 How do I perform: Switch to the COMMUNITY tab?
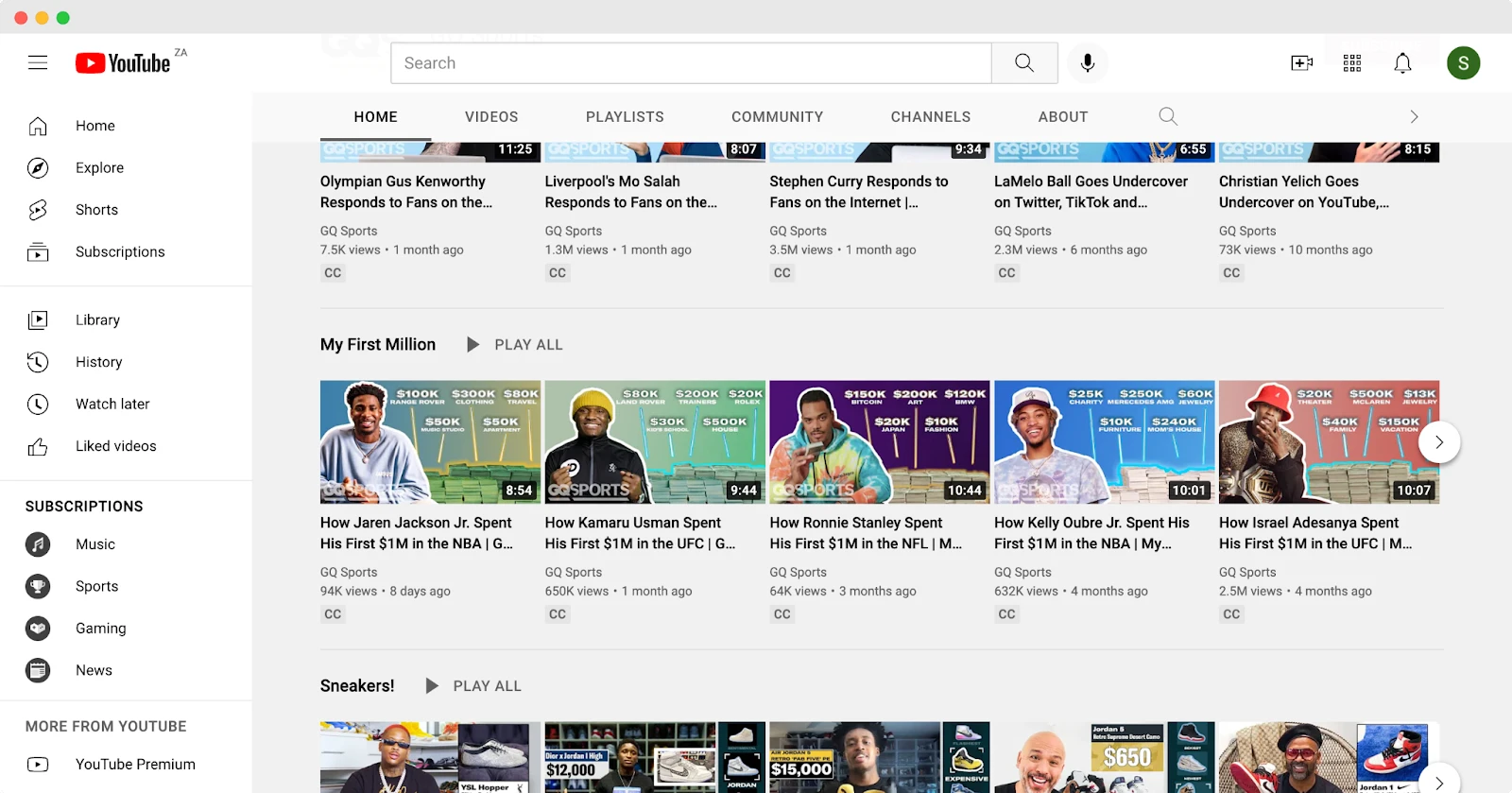tap(777, 117)
